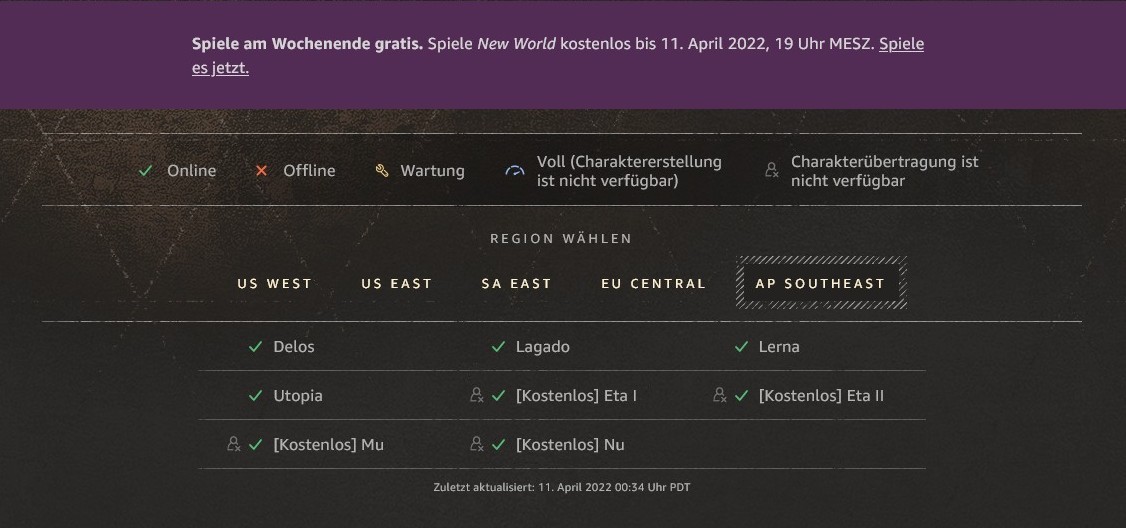Click transfer-unavailable icon beside Eta II

(x=720, y=395)
